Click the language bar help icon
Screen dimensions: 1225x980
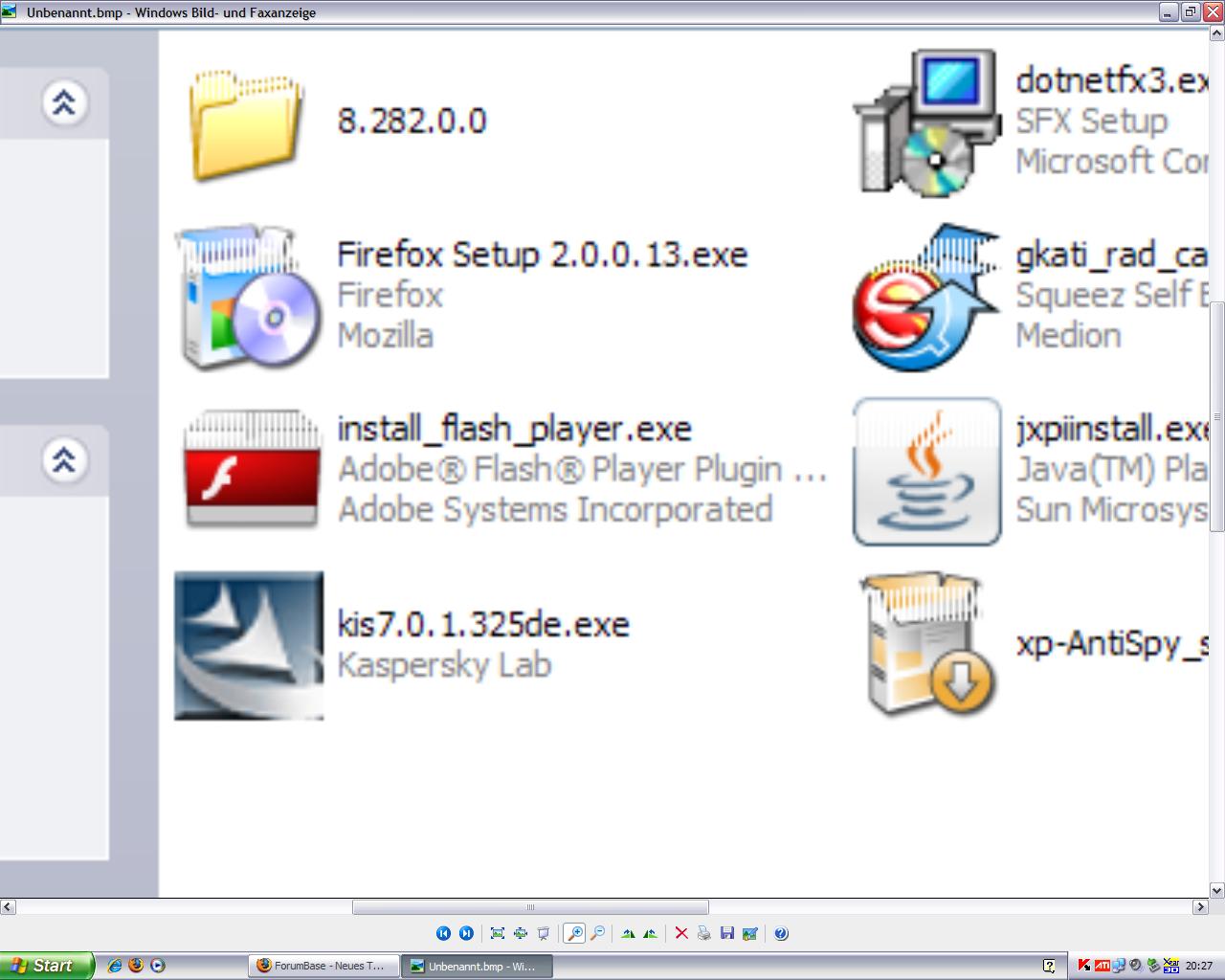(1049, 966)
